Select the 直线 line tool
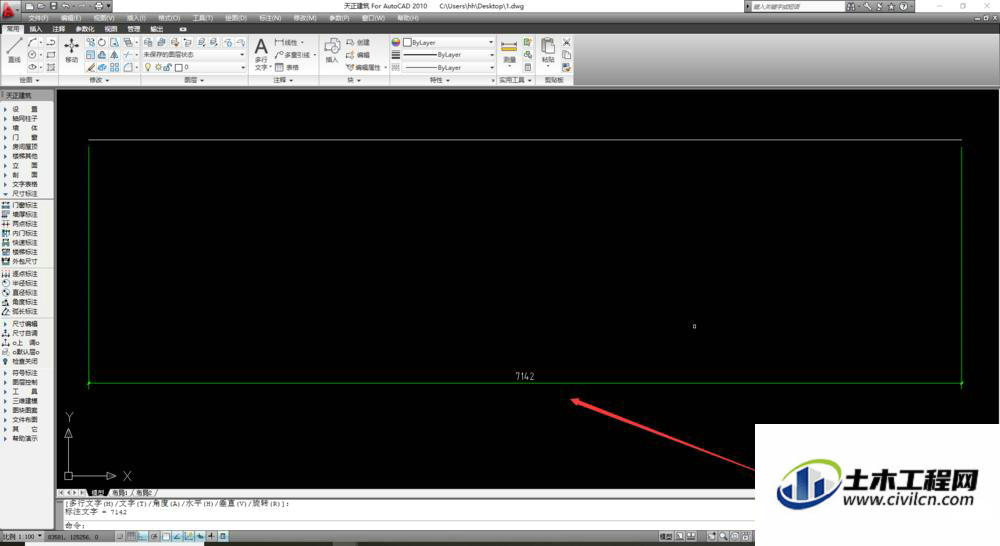This screenshot has height=546, width=1000. click(14, 50)
